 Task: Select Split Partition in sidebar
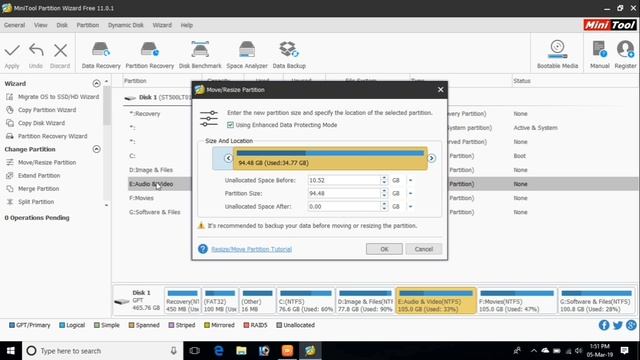[x=36, y=202]
